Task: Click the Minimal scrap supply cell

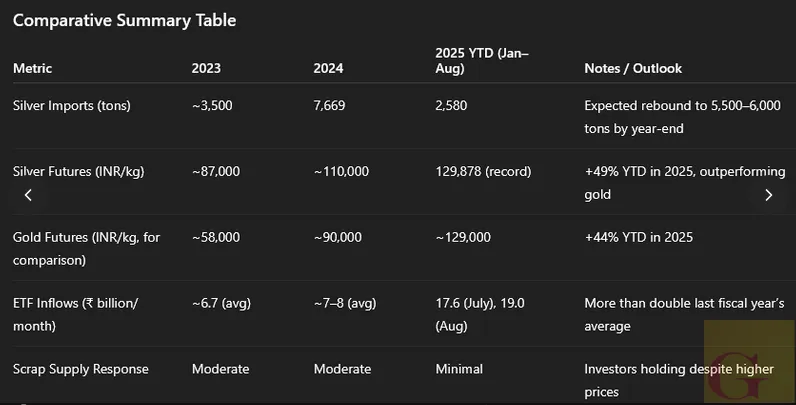Action: click(459, 369)
